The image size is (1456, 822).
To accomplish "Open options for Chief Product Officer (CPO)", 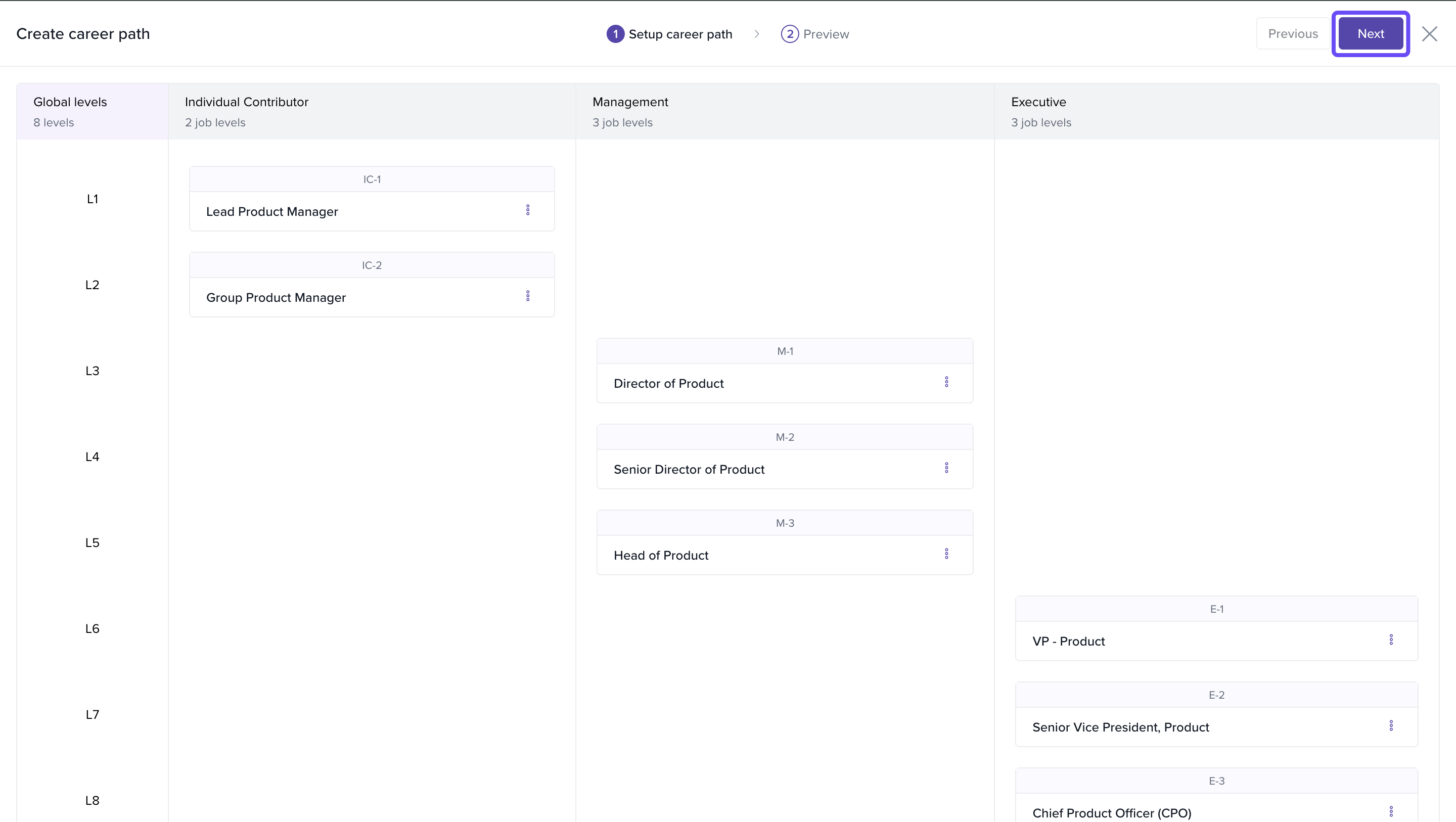I will point(1391,812).
